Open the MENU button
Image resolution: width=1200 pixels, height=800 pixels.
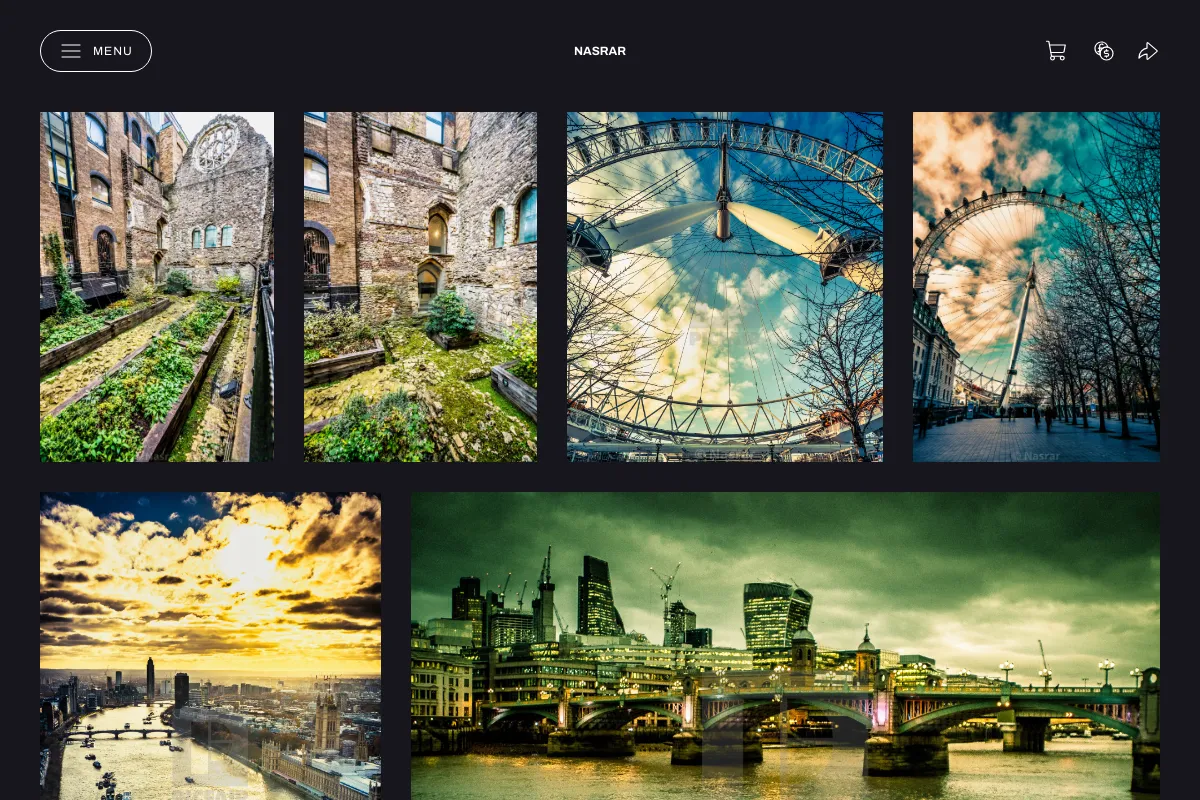(x=96, y=51)
